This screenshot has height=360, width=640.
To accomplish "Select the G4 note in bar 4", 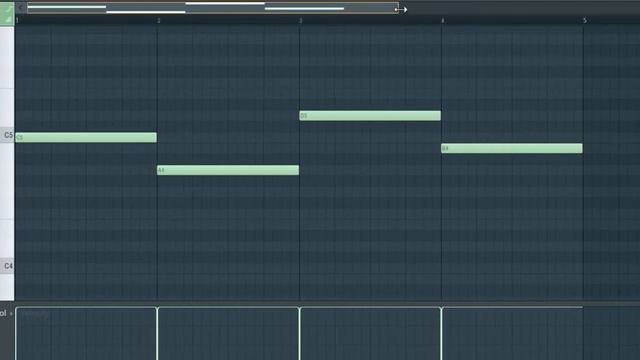I will click(512, 148).
